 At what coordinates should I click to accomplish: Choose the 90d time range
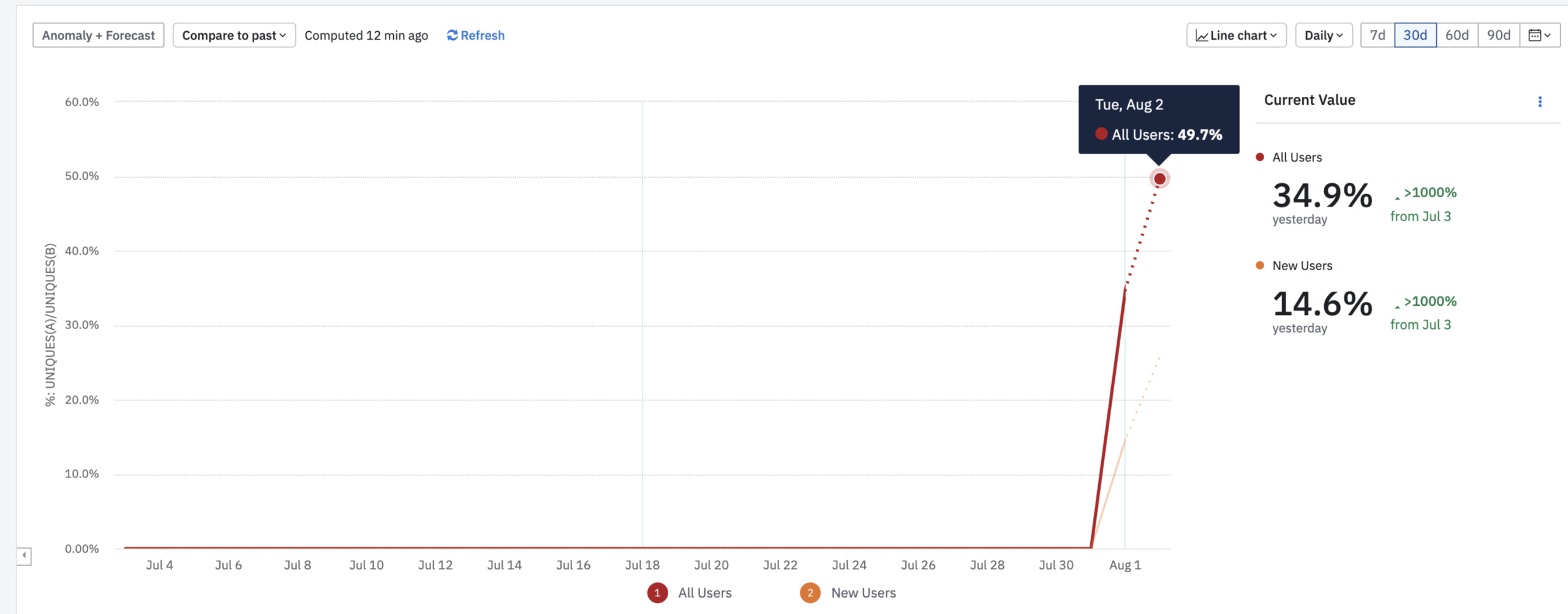pos(1498,36)
